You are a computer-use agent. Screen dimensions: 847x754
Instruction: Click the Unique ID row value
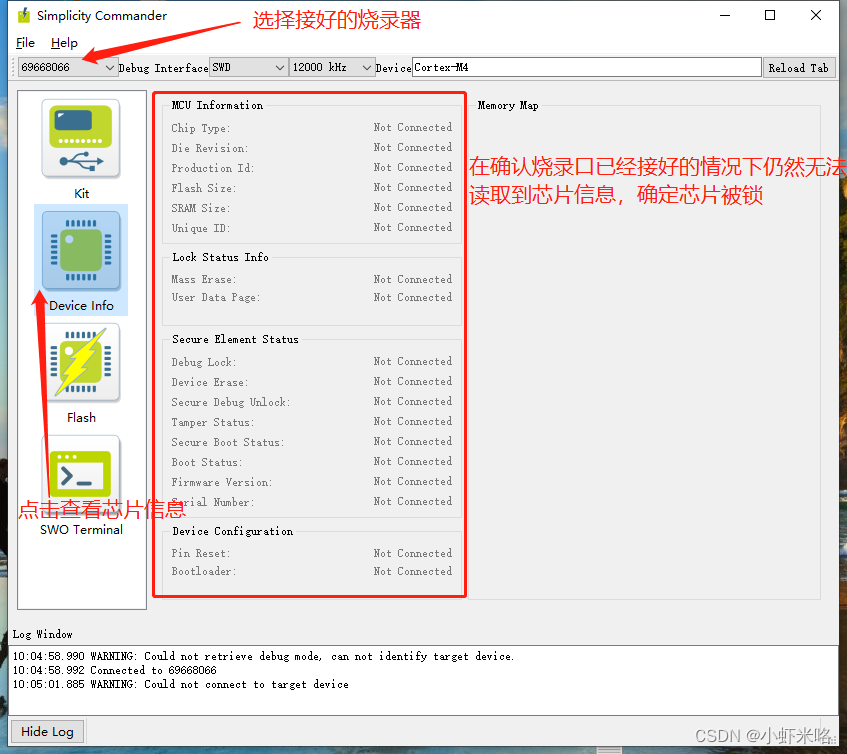pos(413,227)
